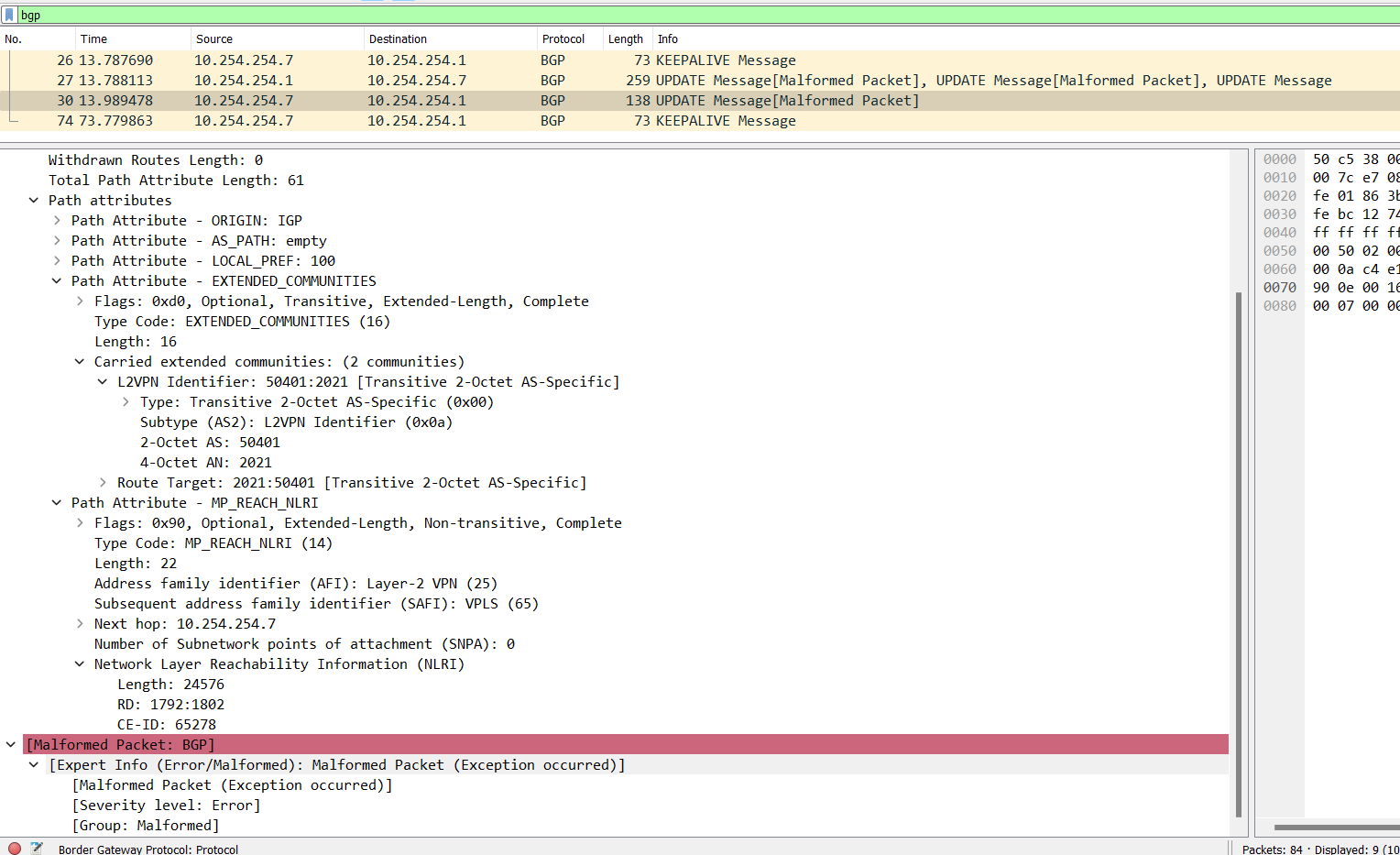Collapse the Expert Info (Error/Malformed) node

pyautogui.click(x=34, y=765)
